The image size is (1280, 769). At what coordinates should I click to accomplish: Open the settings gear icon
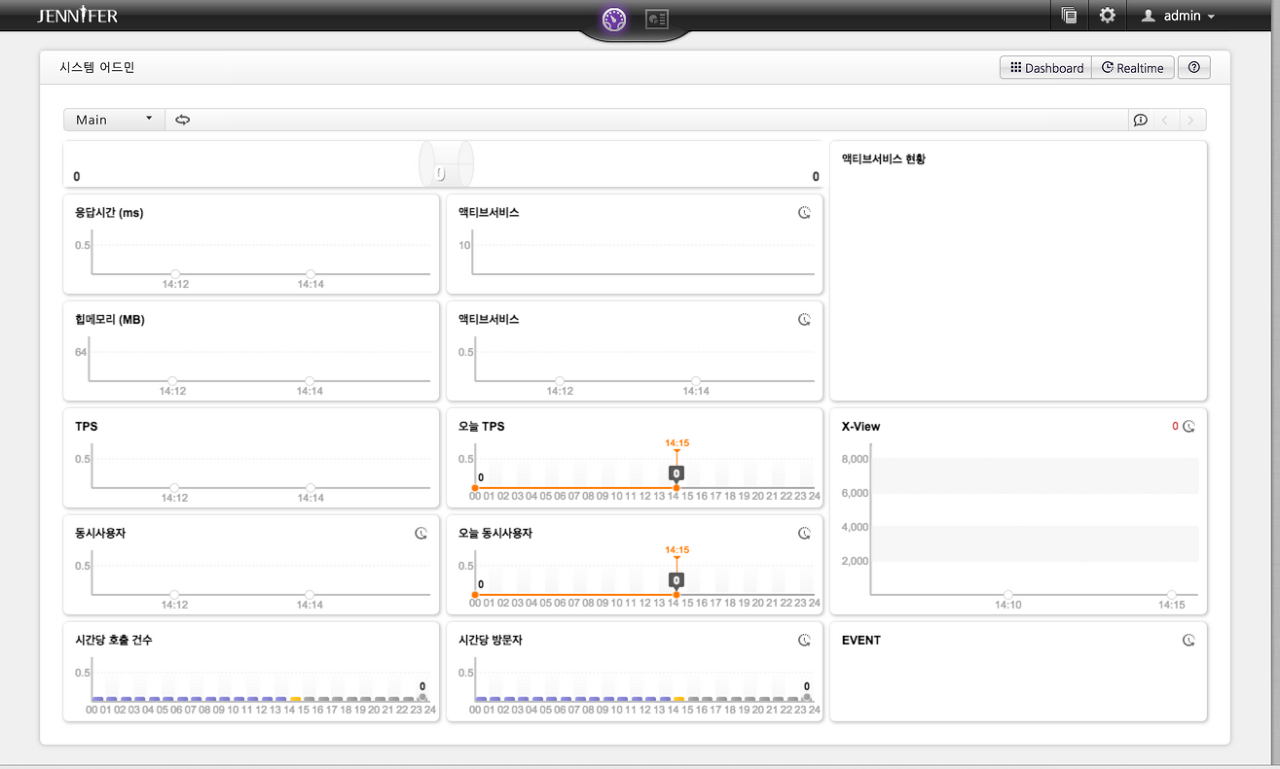1107,16
